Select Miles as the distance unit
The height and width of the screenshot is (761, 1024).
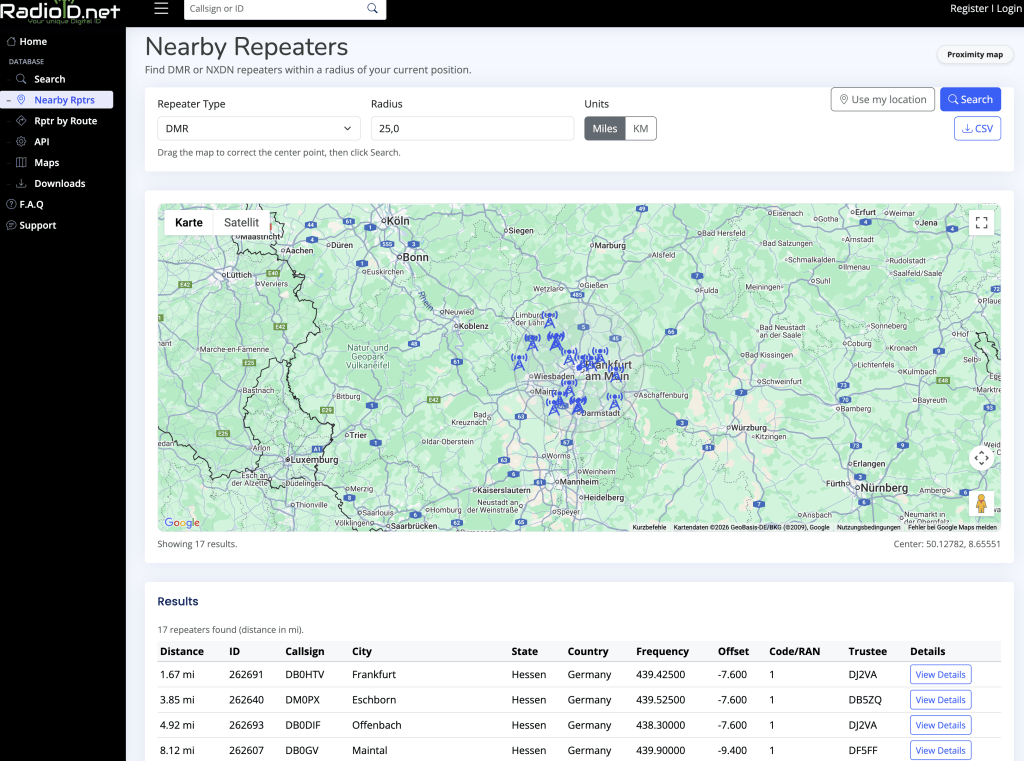click(x=605, y=129)
